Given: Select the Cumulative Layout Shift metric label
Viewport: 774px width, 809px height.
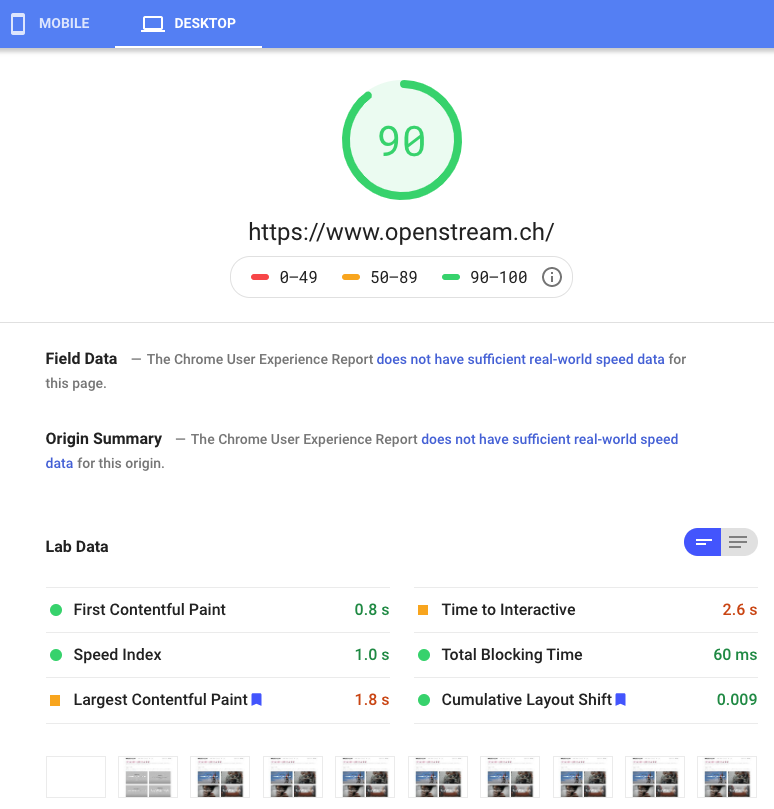Looking at the screenshot, I should coord(527,699).
